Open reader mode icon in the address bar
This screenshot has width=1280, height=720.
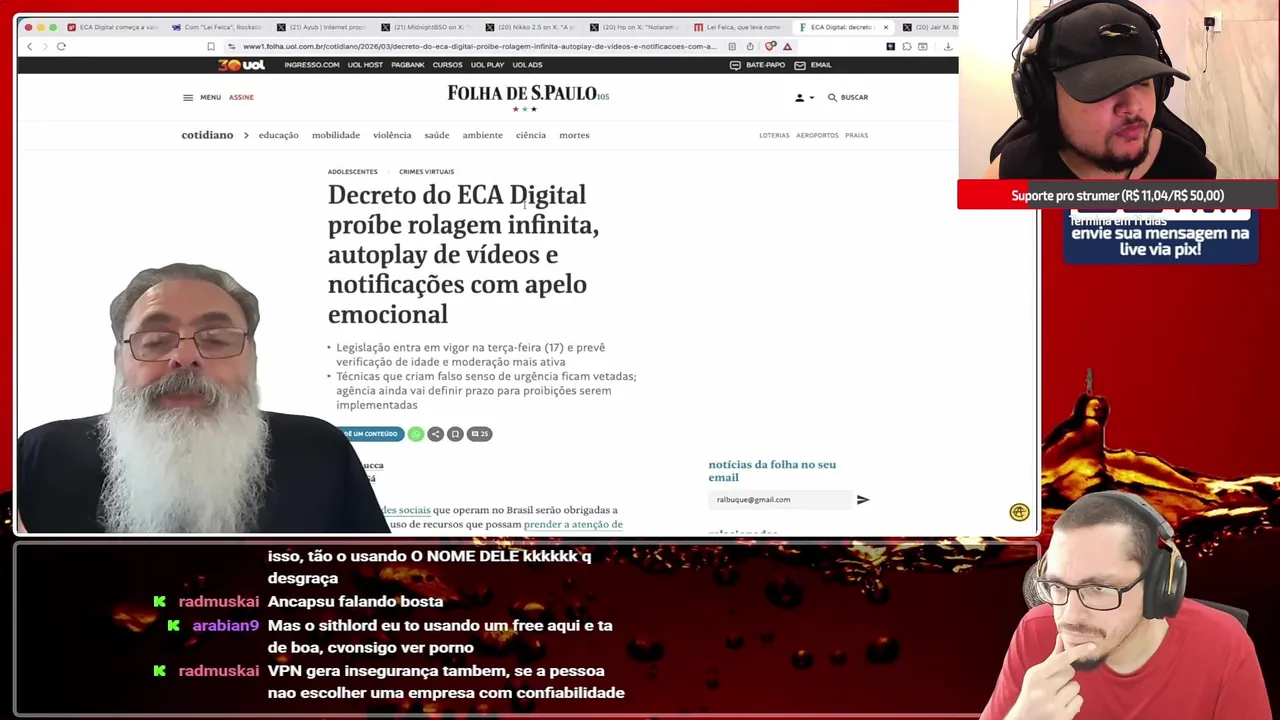click(x=732, y=46)
